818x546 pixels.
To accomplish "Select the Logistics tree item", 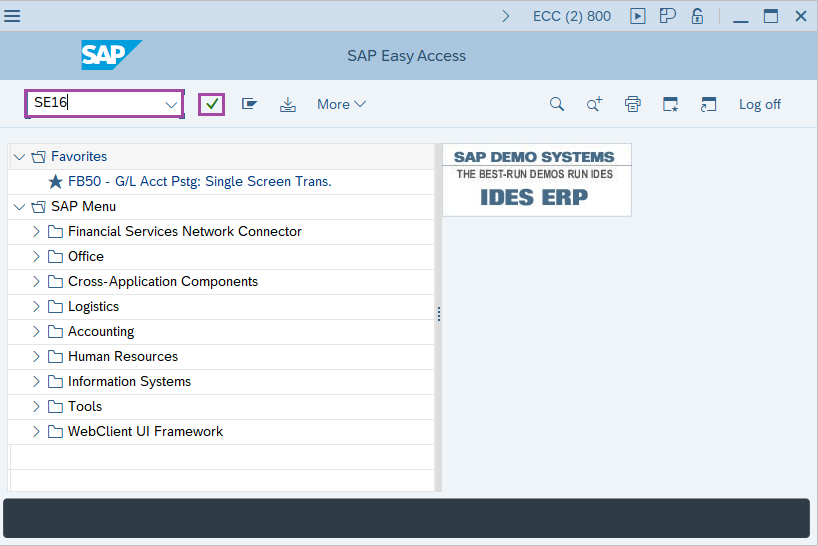I will (93, 307).
